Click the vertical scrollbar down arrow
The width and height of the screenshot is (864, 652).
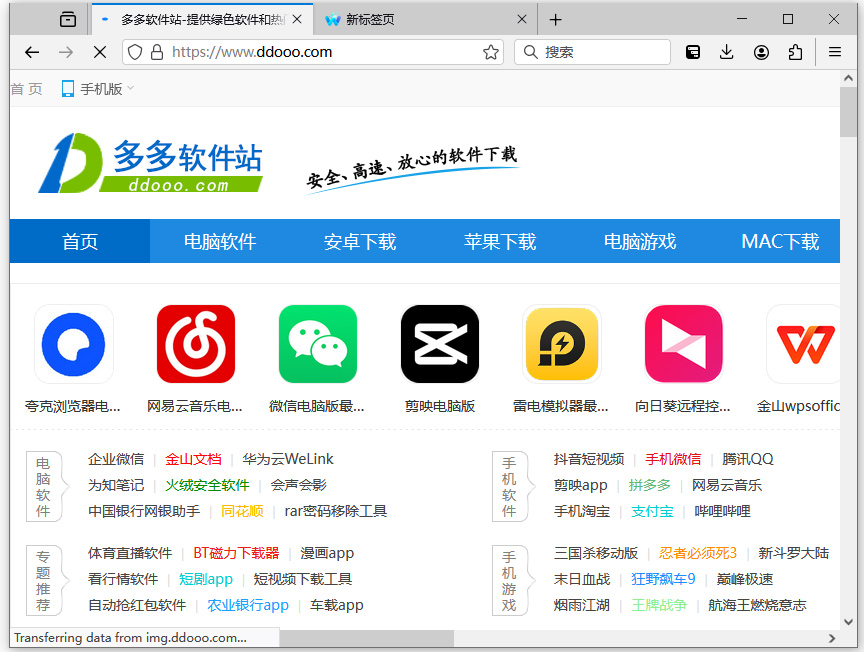pos(848,622)
